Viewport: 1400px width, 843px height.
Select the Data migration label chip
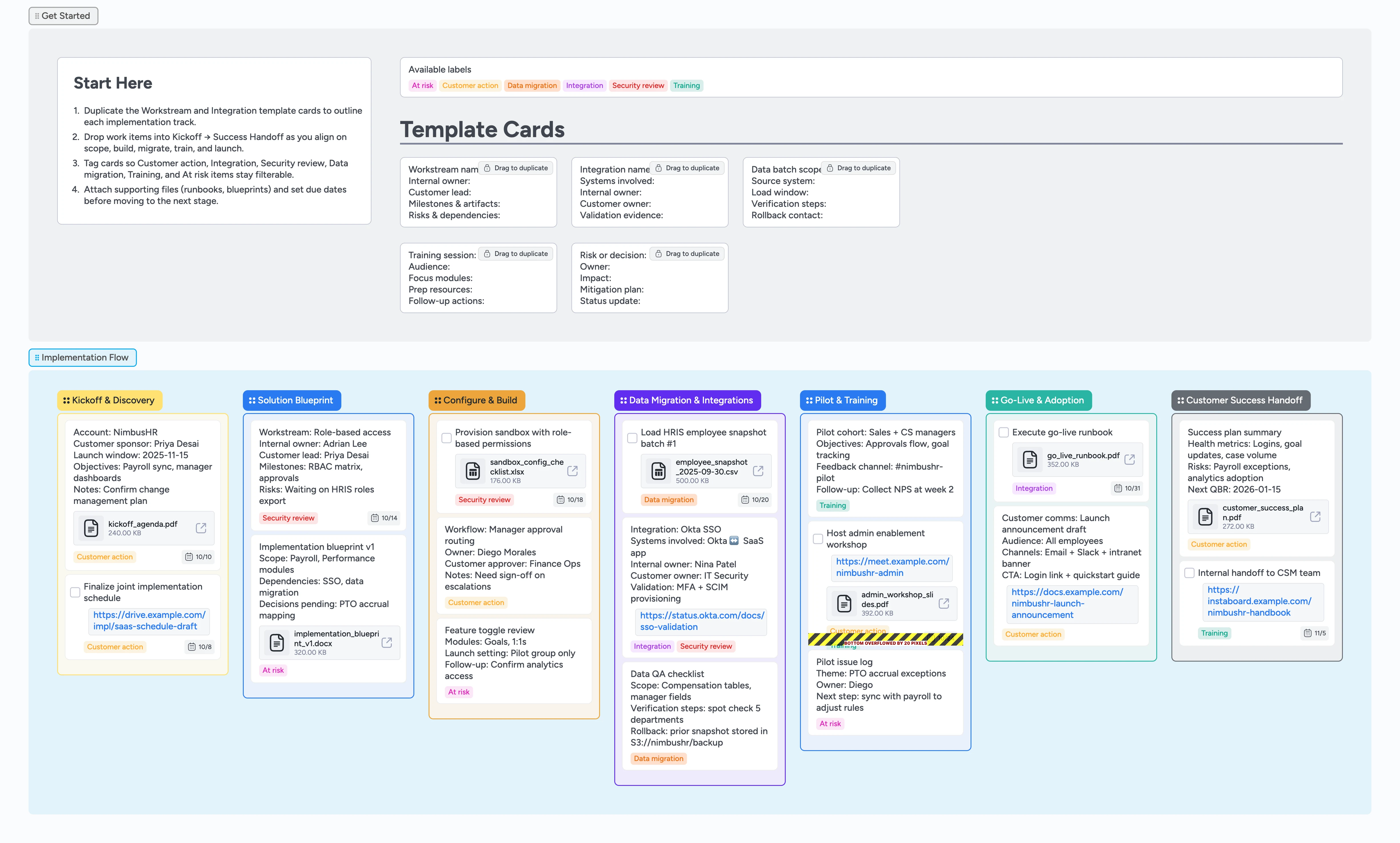[x=532, y=85]
